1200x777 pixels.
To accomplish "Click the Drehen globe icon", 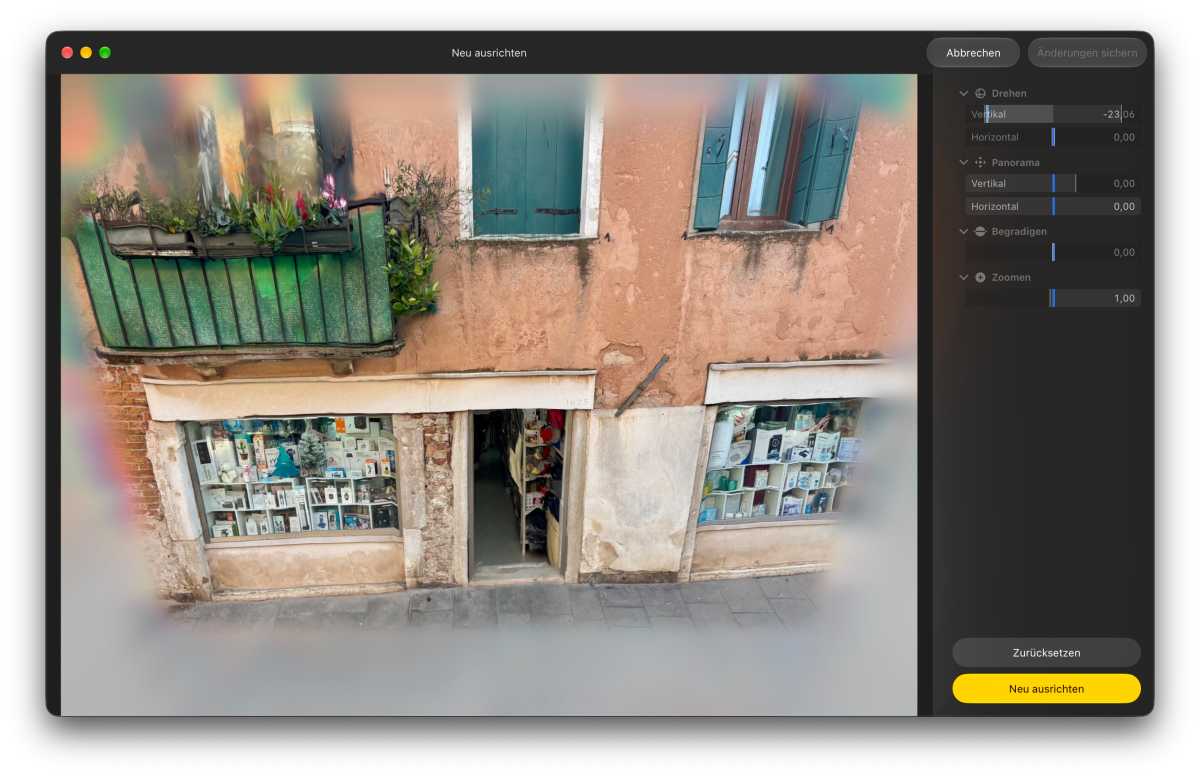I will (x=980, y=93).
